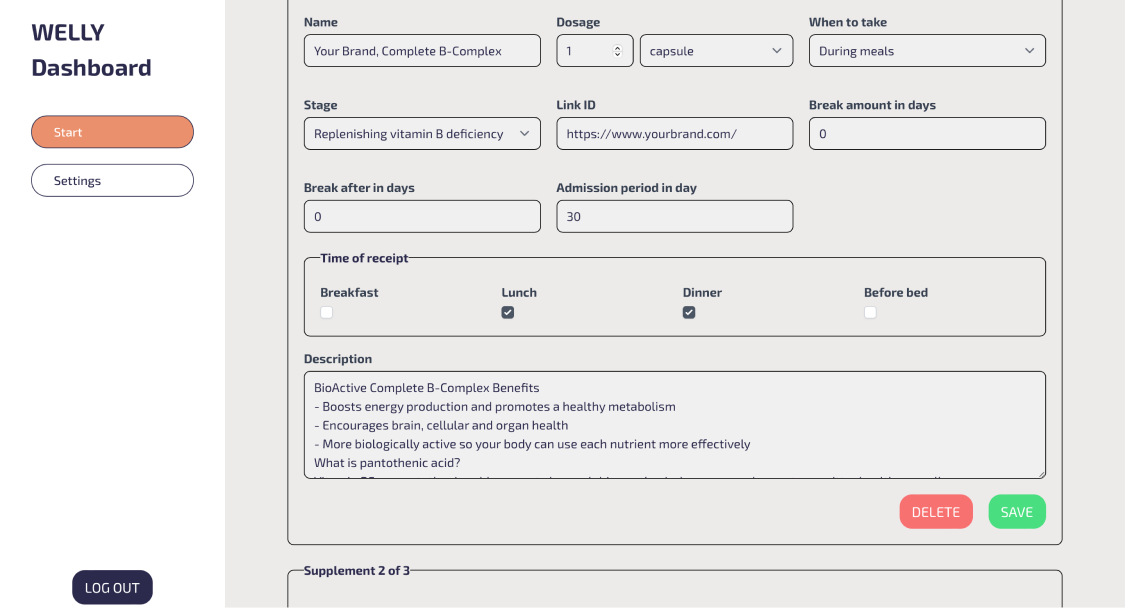Image resolution: width=1125 pixels, height=608 pixels.
Task: Click the green SAVE button
Action: pos(1017,512)
